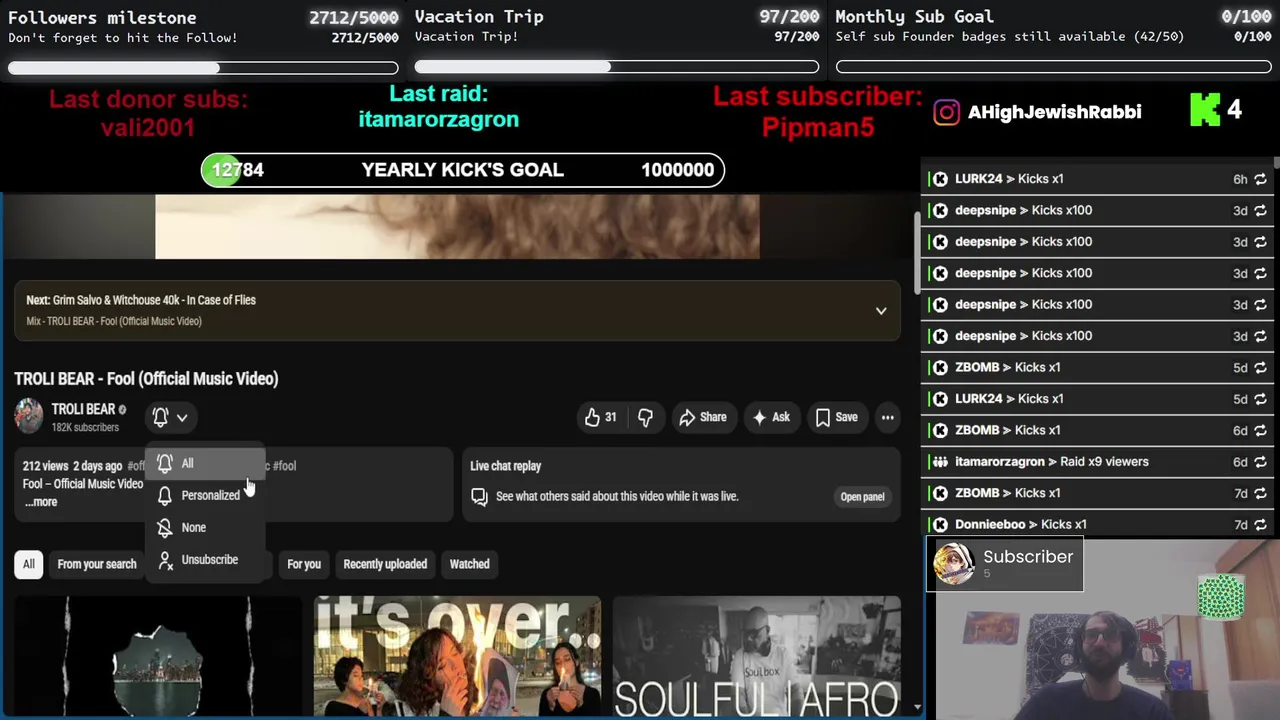This screenshot has height=720, width=1280.
Task: Open the Soulful Afro video thumbnail
Action: click(756, 657)
